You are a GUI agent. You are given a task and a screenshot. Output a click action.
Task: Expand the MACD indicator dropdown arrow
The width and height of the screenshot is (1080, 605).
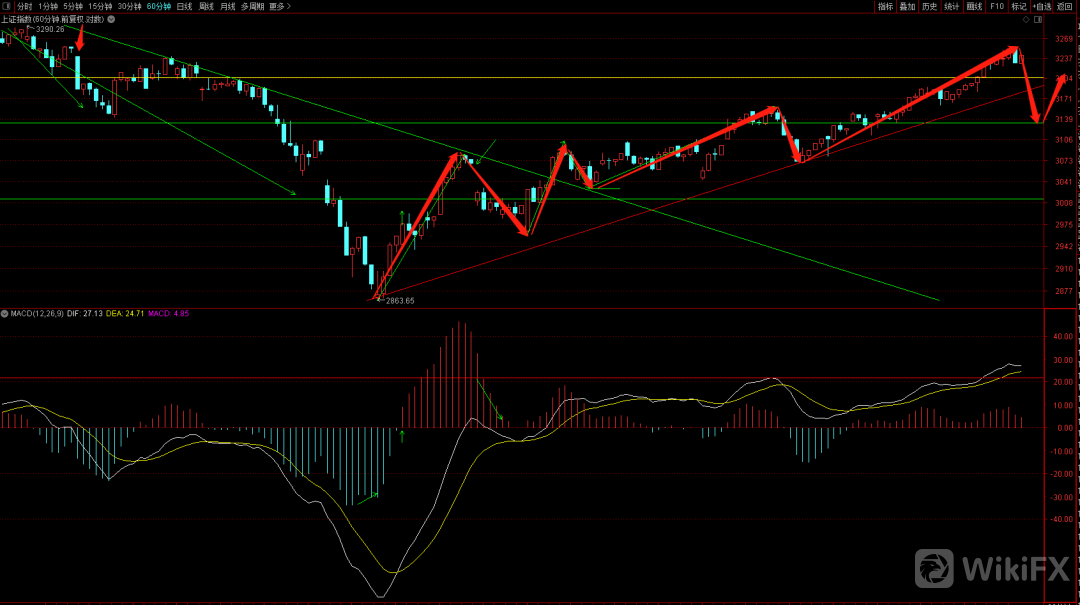pyautogui.click(x=5, y=313)
